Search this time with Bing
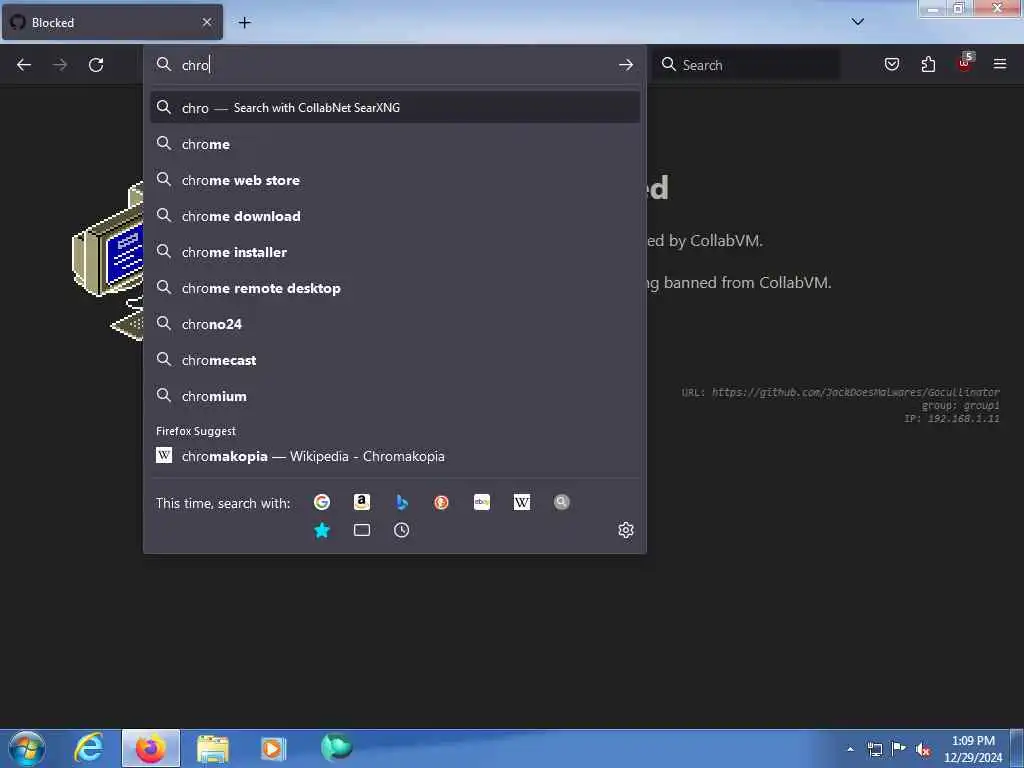Image resolution: width=1024 pixels, height=768 pixels. pos(402,502)
